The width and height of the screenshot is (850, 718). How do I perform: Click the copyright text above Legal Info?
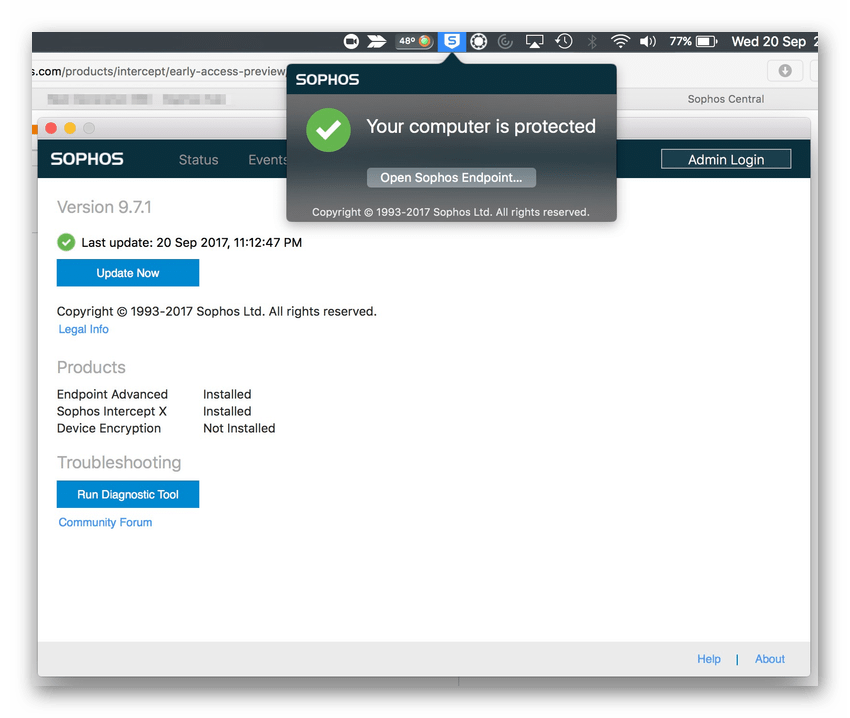click(217, 311)
